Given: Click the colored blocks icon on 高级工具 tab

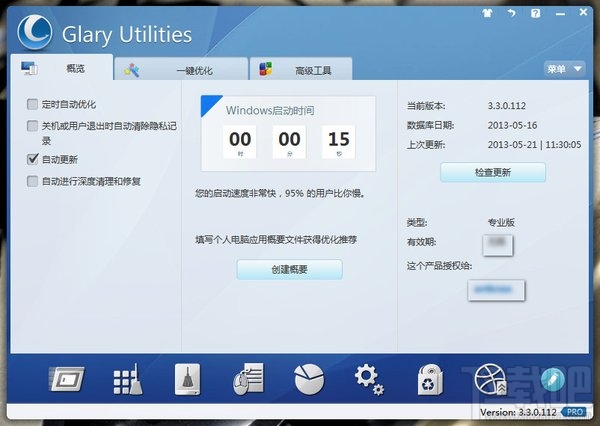Looking at the screenshot, I should 266,69.
